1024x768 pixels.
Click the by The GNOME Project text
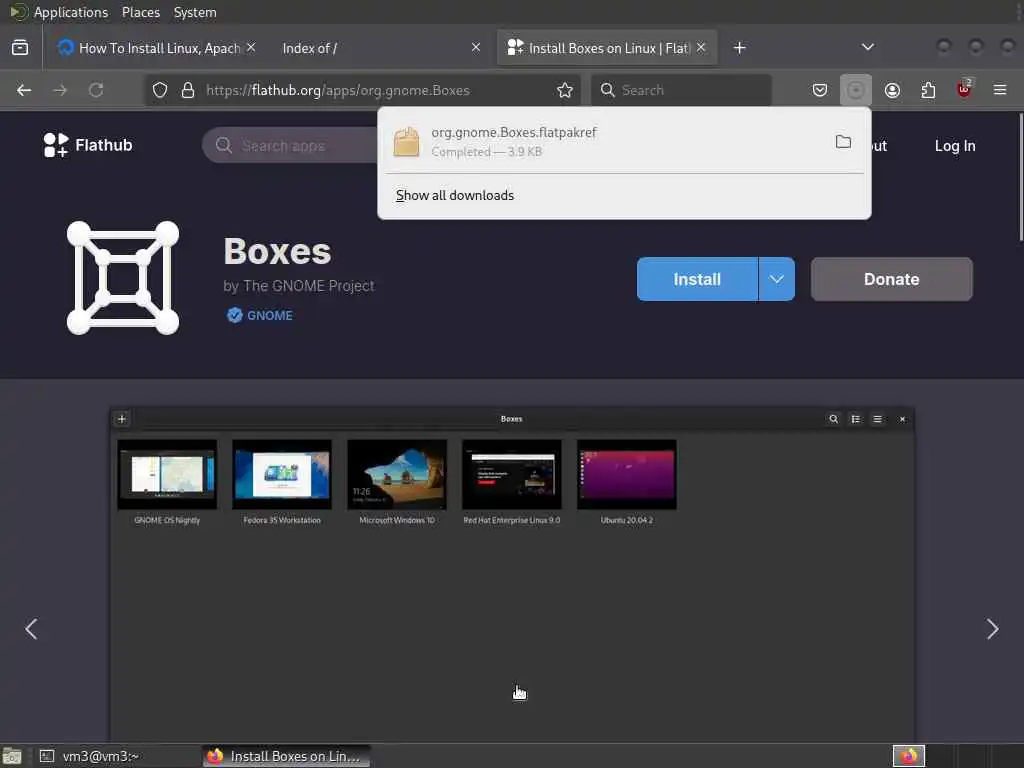point(299,286)
